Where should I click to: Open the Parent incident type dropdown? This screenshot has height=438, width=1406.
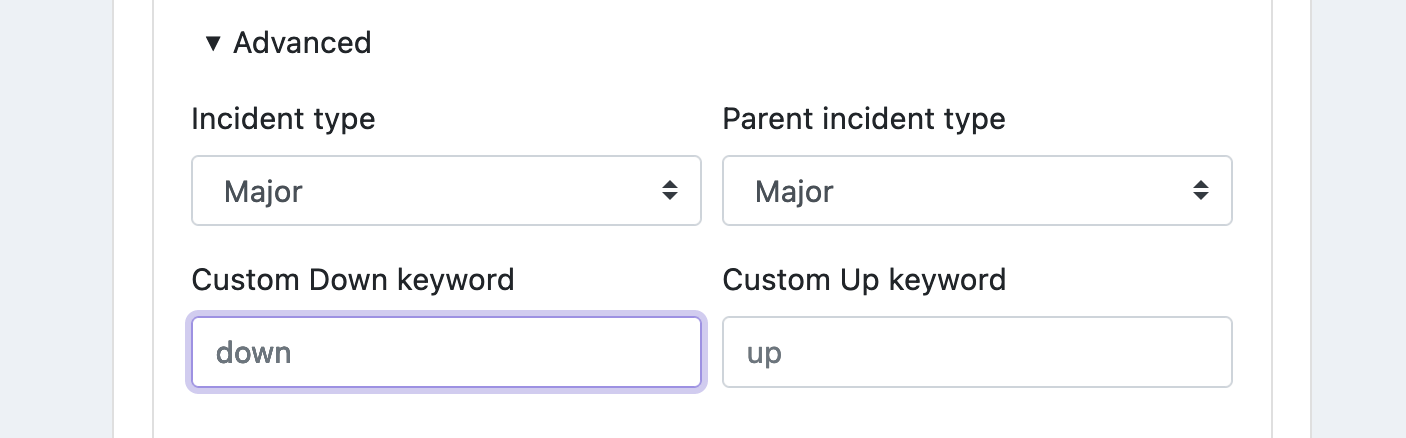[x=977, y=190]
